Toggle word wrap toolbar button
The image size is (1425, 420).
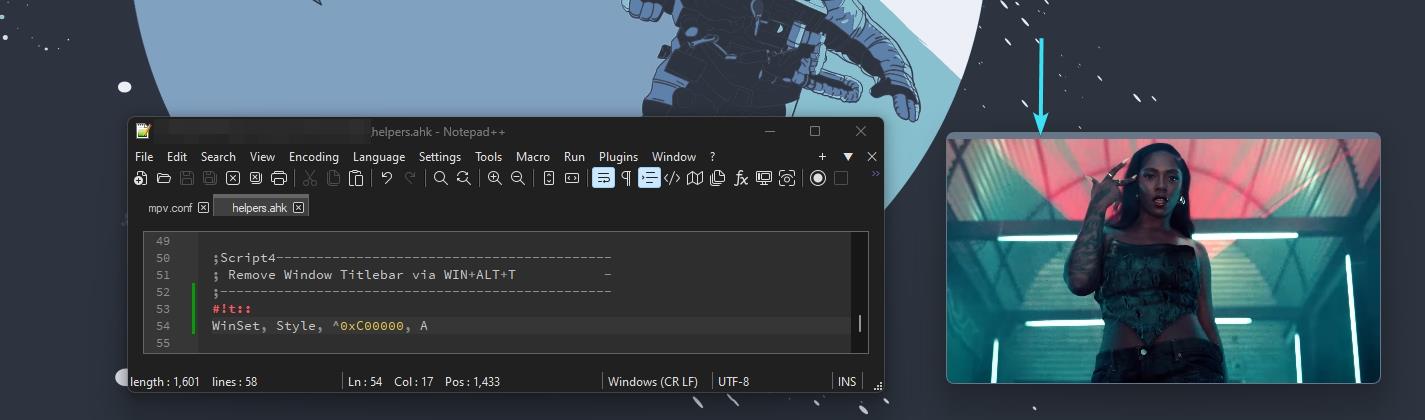tap(603, 178)
